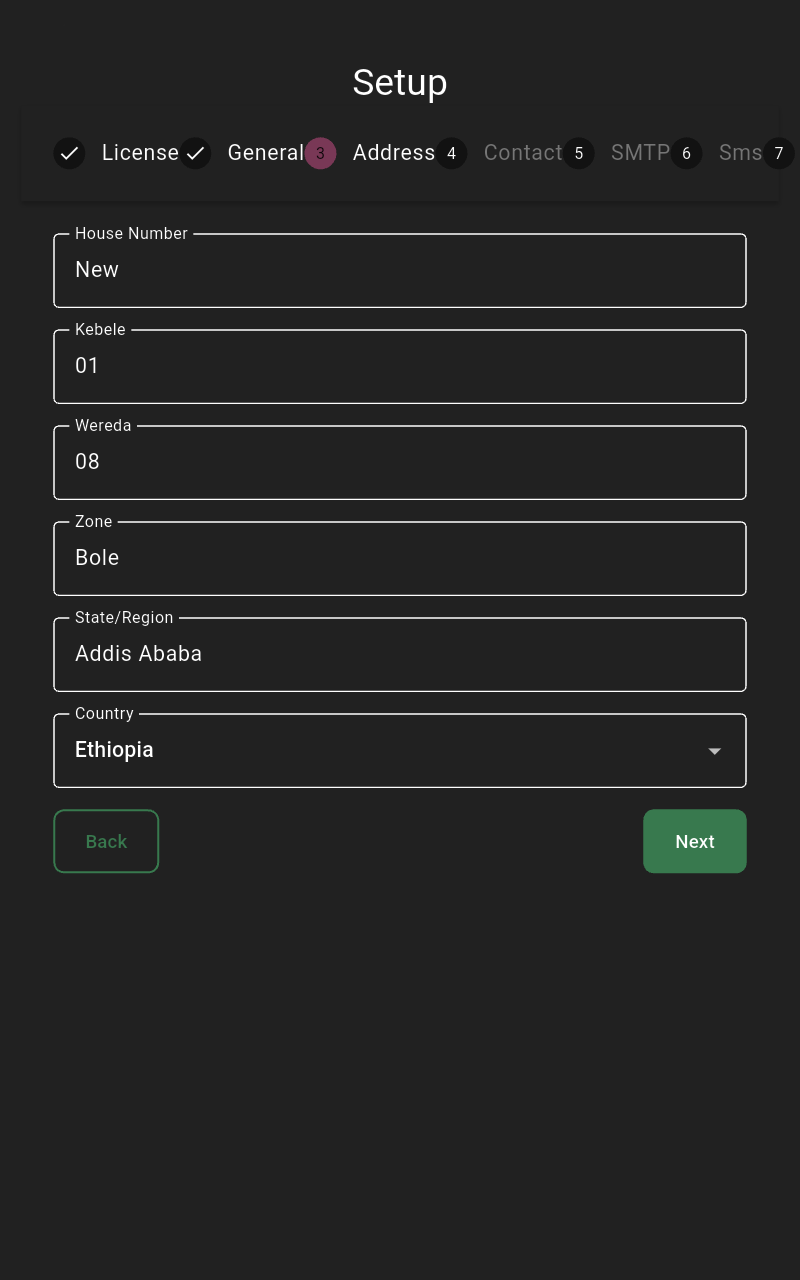800x1280 pixels.
Task: Click the General step checkmark icon
Action: pyautogui.click(x=195, y=153)
